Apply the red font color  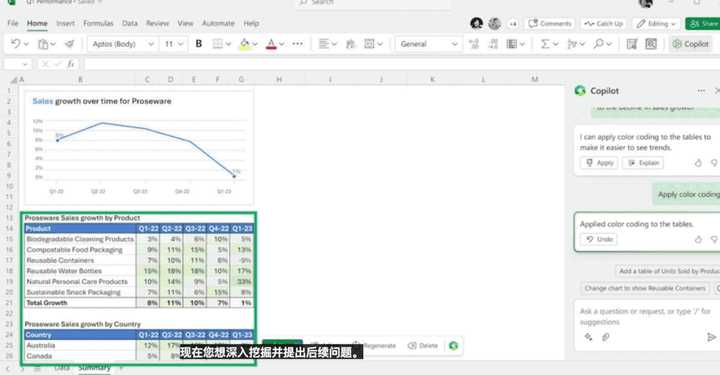[x=271, y=44]
